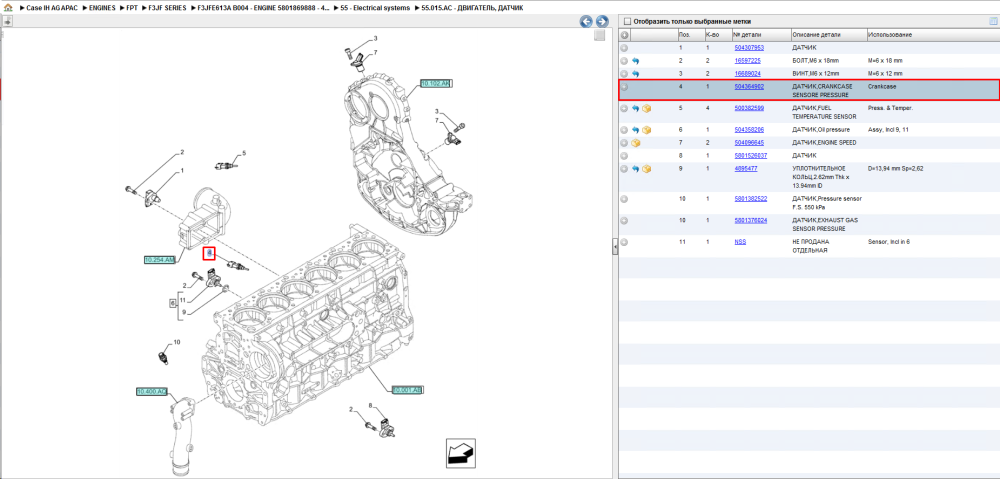Image resolution: width=1000 pixels, height=479 pixels.
Task: Open 'F3JF SERIES' breadcrumb
Action: [x=168, y=8]
